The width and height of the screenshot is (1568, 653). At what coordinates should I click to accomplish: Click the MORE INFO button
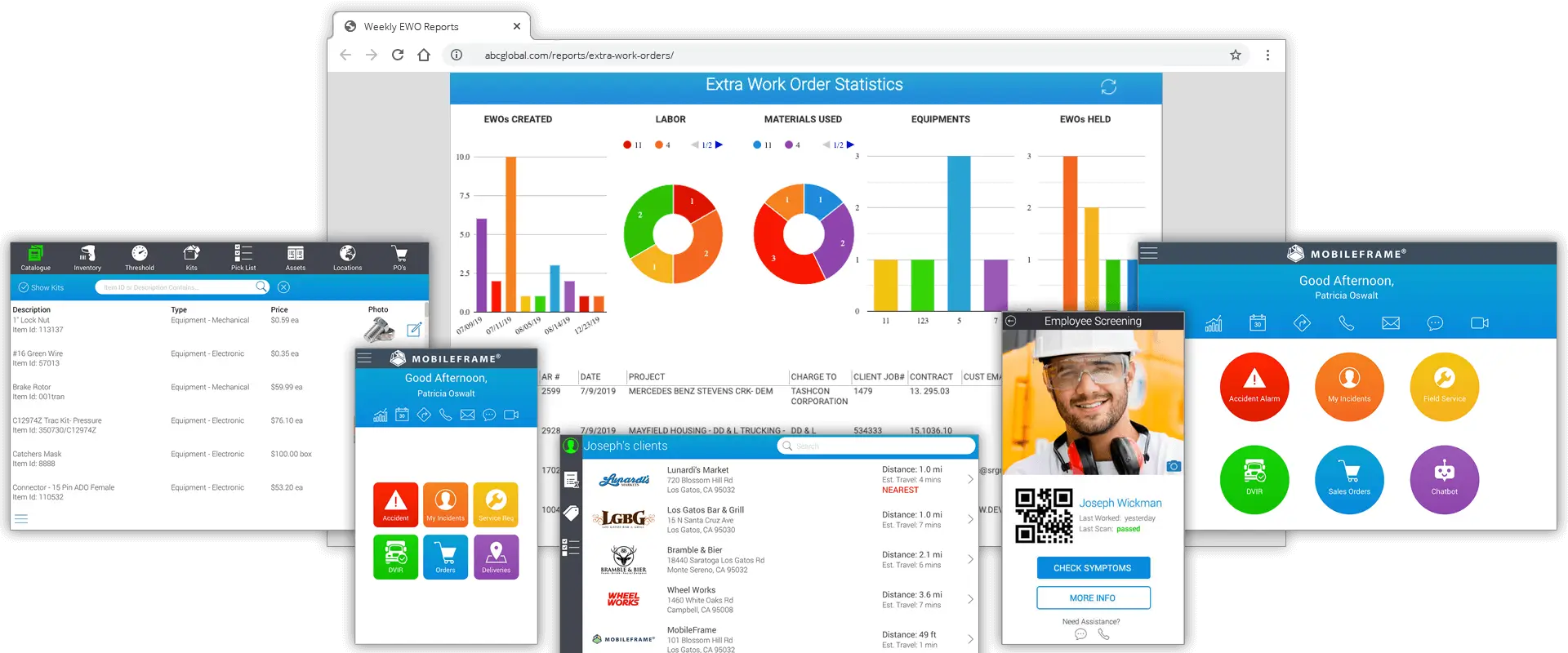pos(1093,597)
